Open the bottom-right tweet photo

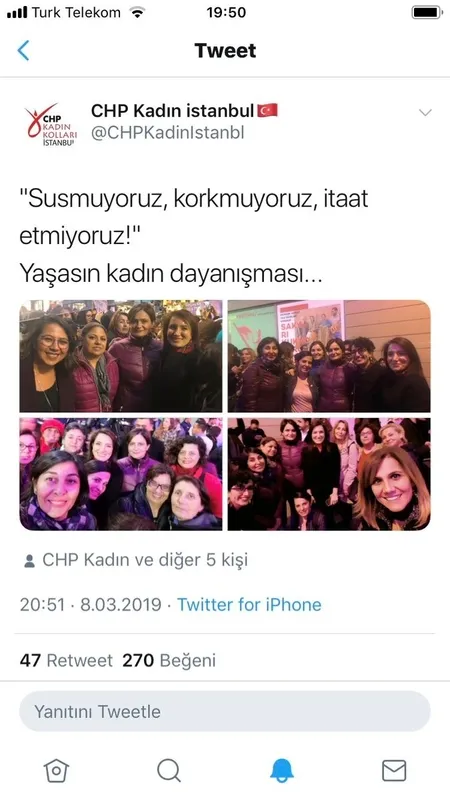click(329, 474)
